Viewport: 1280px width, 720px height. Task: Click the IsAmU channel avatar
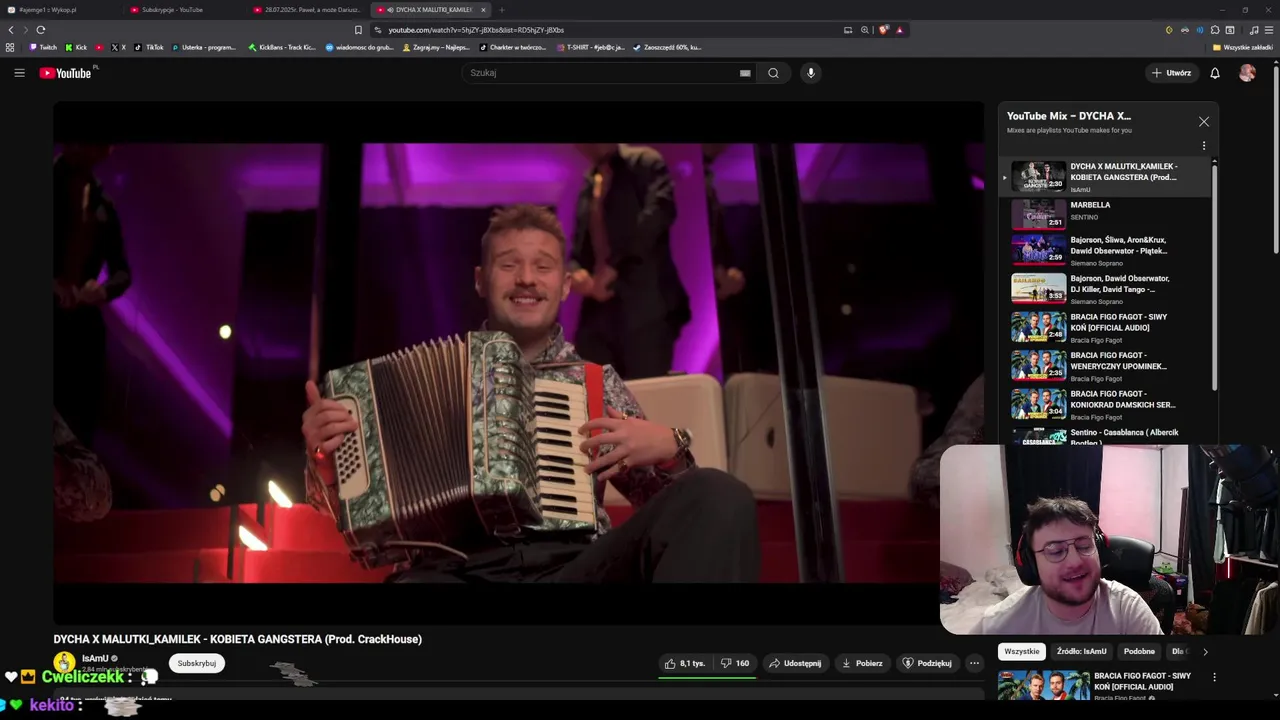coord(64,662)
